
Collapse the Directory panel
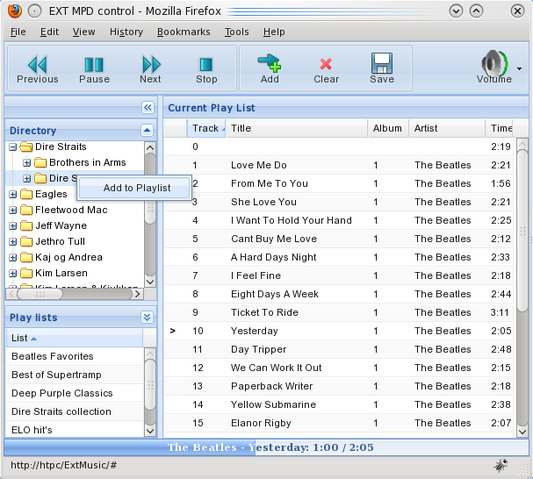(x=147, y=130)
